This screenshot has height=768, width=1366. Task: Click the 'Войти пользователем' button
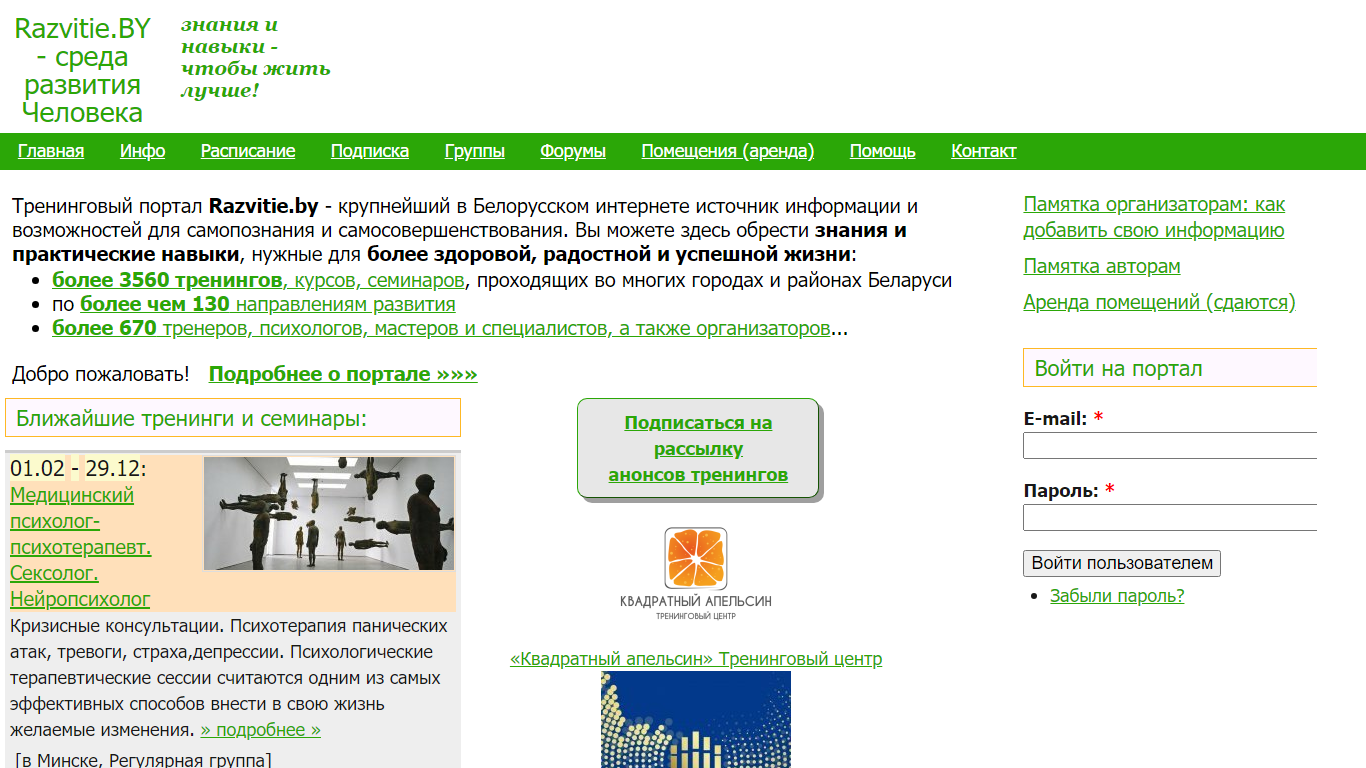click(x=1122, y=563)
